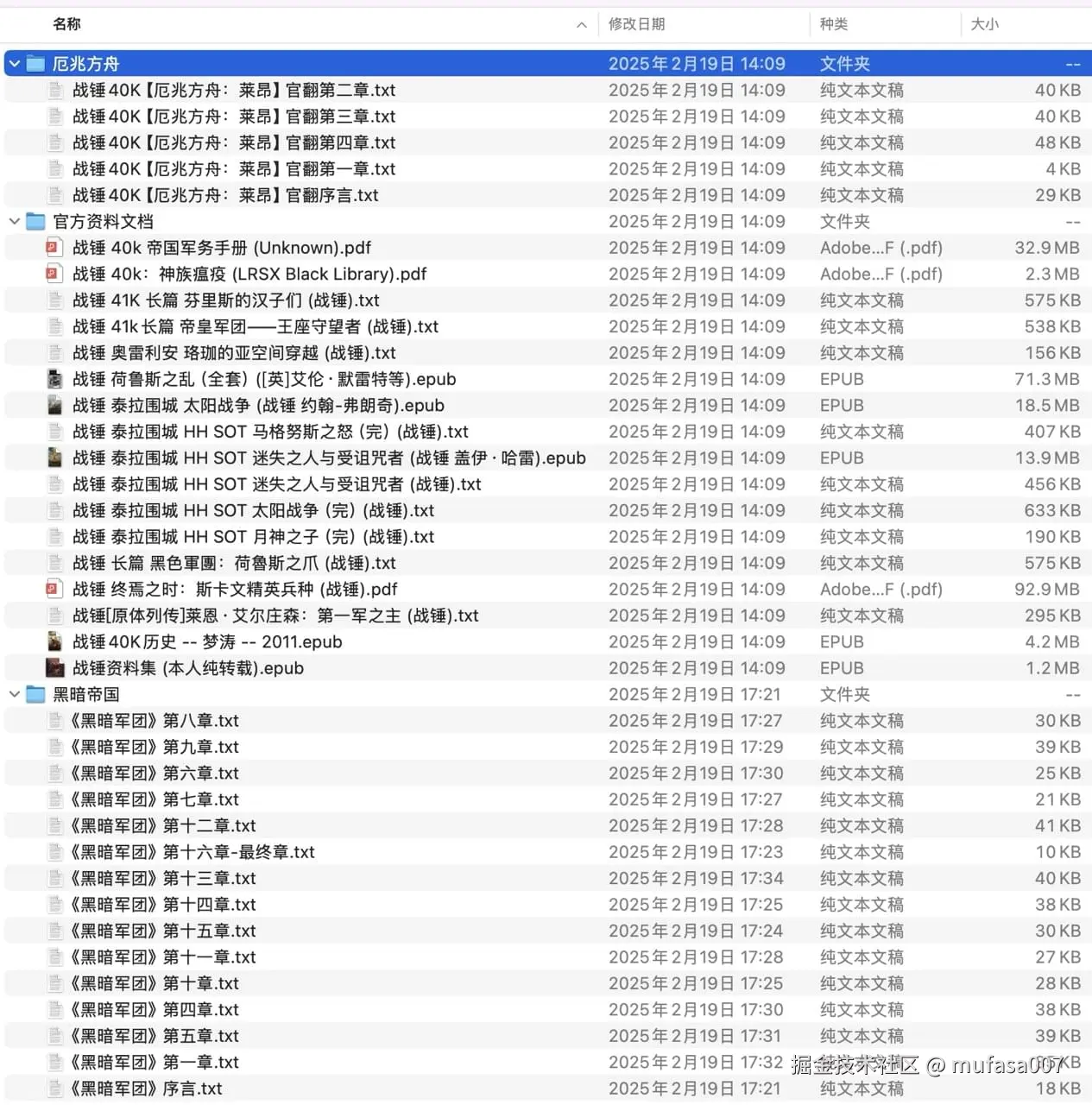
Task: Click text file icon of 官翻第一章.txt
Action: [55, 169]
